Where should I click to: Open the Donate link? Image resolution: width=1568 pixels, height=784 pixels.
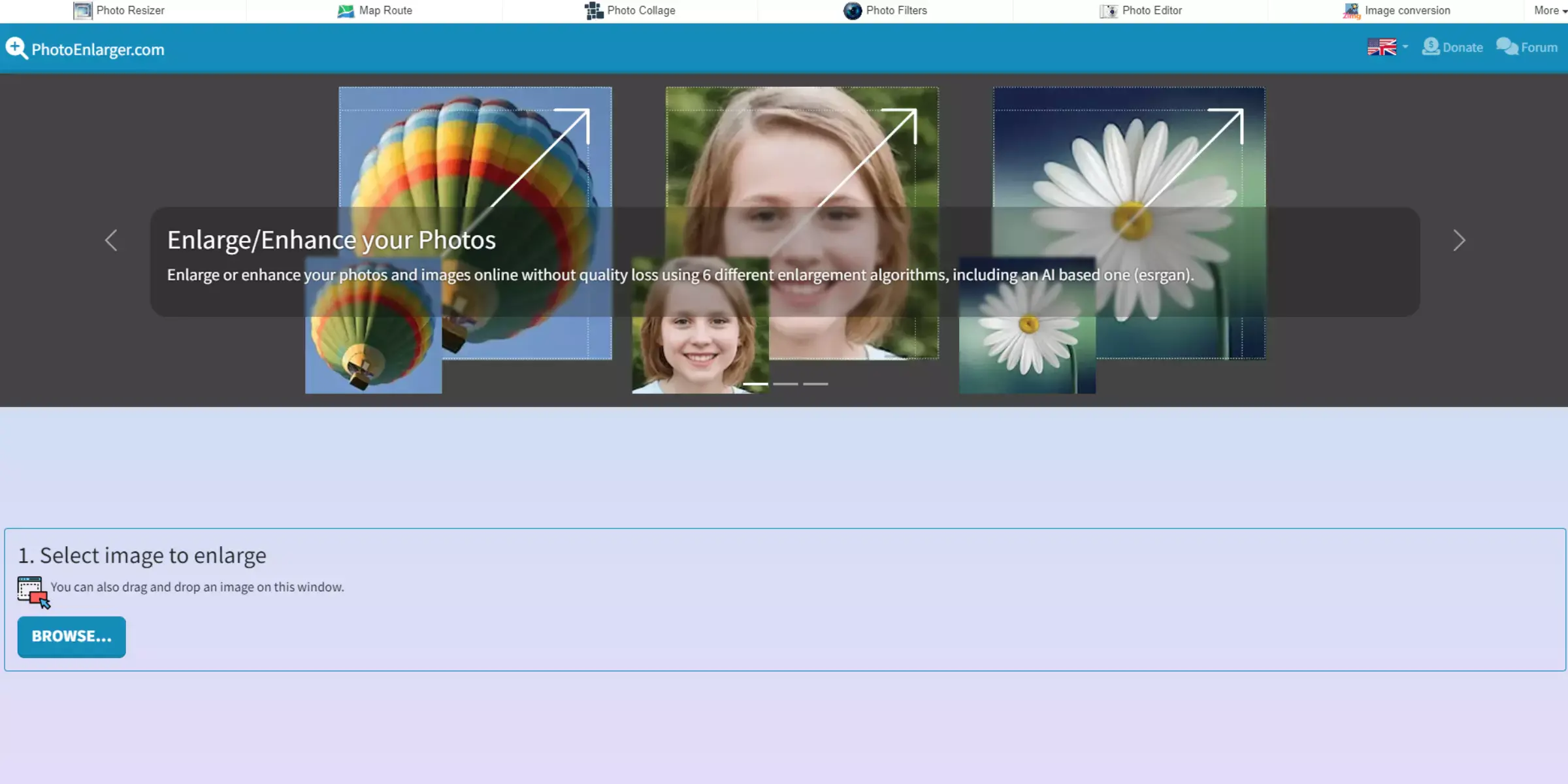[1463, 48]
